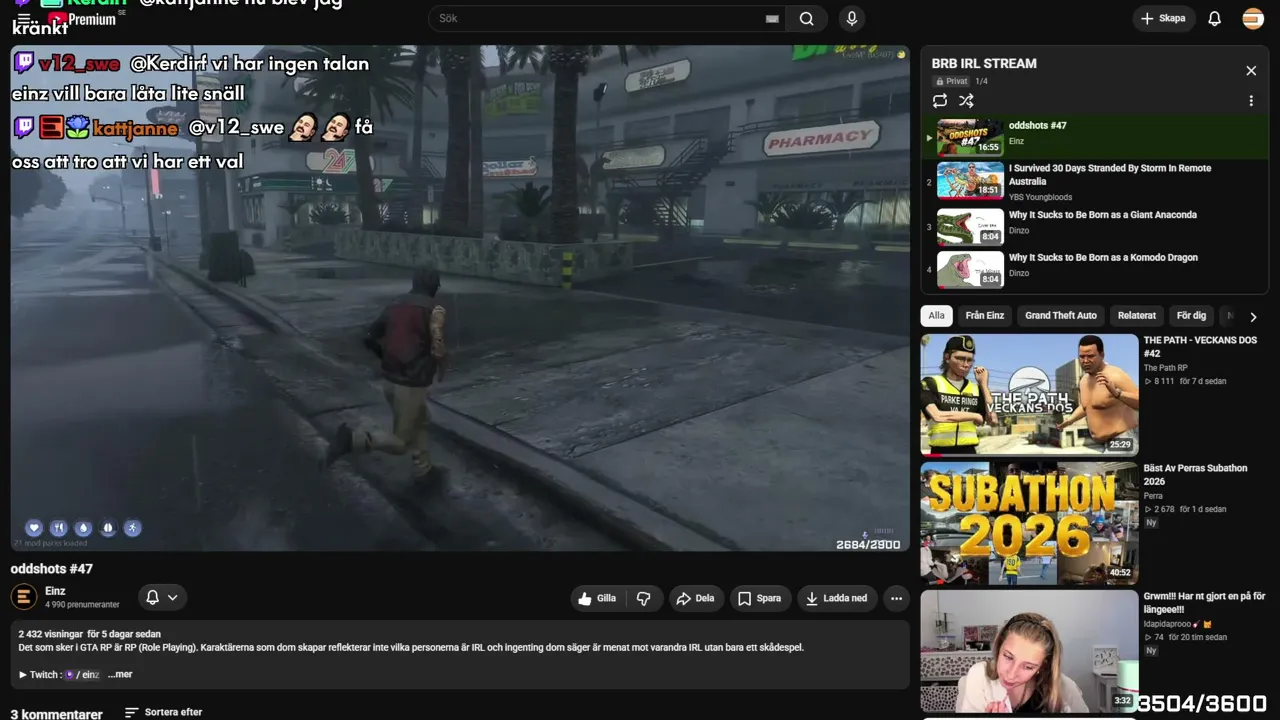Open 'Bäst Av Perras Subathon 2026' title
Viewport: 1280px width, 720px height.
click(1196, 475)
